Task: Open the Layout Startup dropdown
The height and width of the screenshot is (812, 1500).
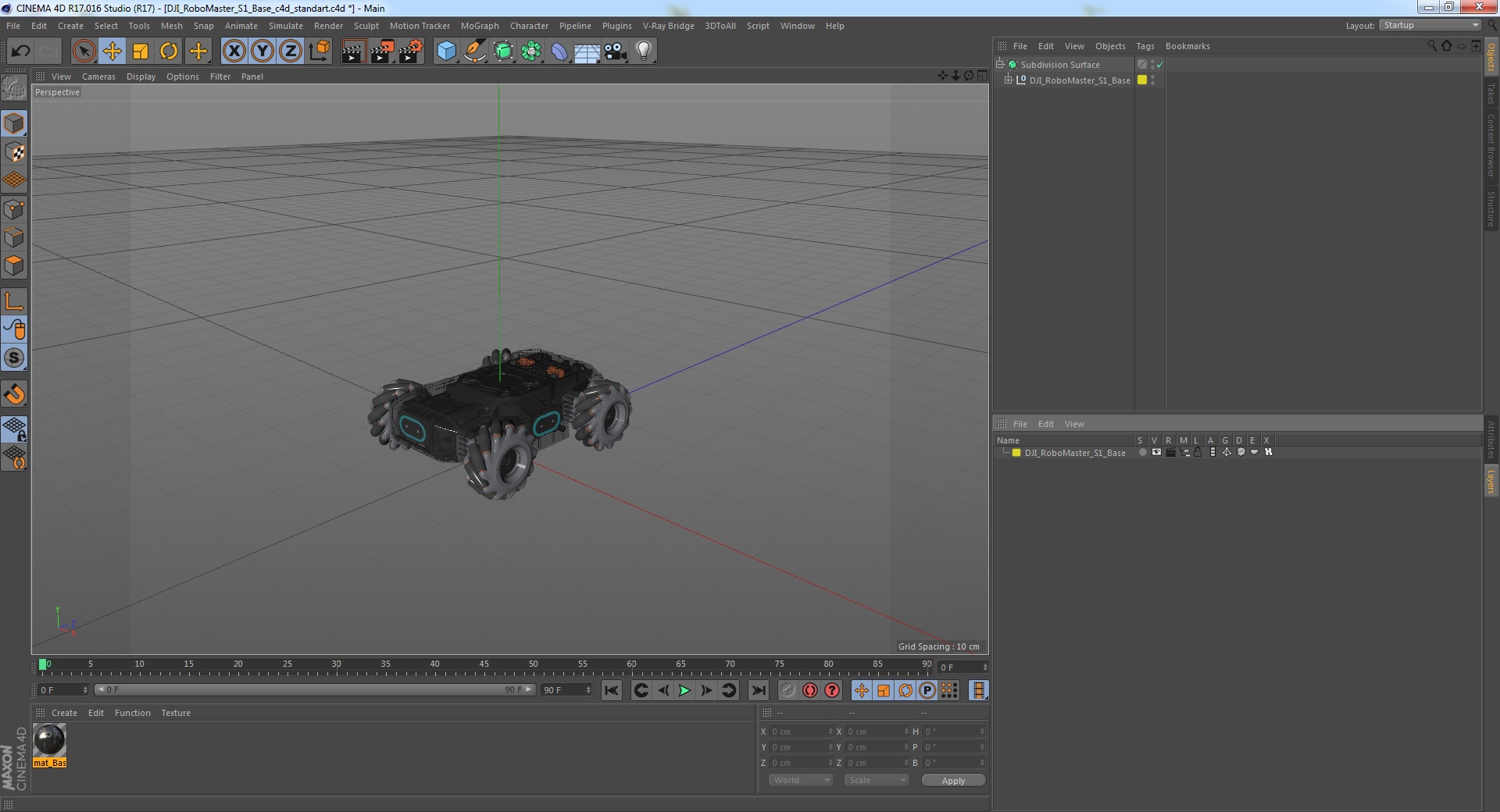Action: coord(1430,26)
